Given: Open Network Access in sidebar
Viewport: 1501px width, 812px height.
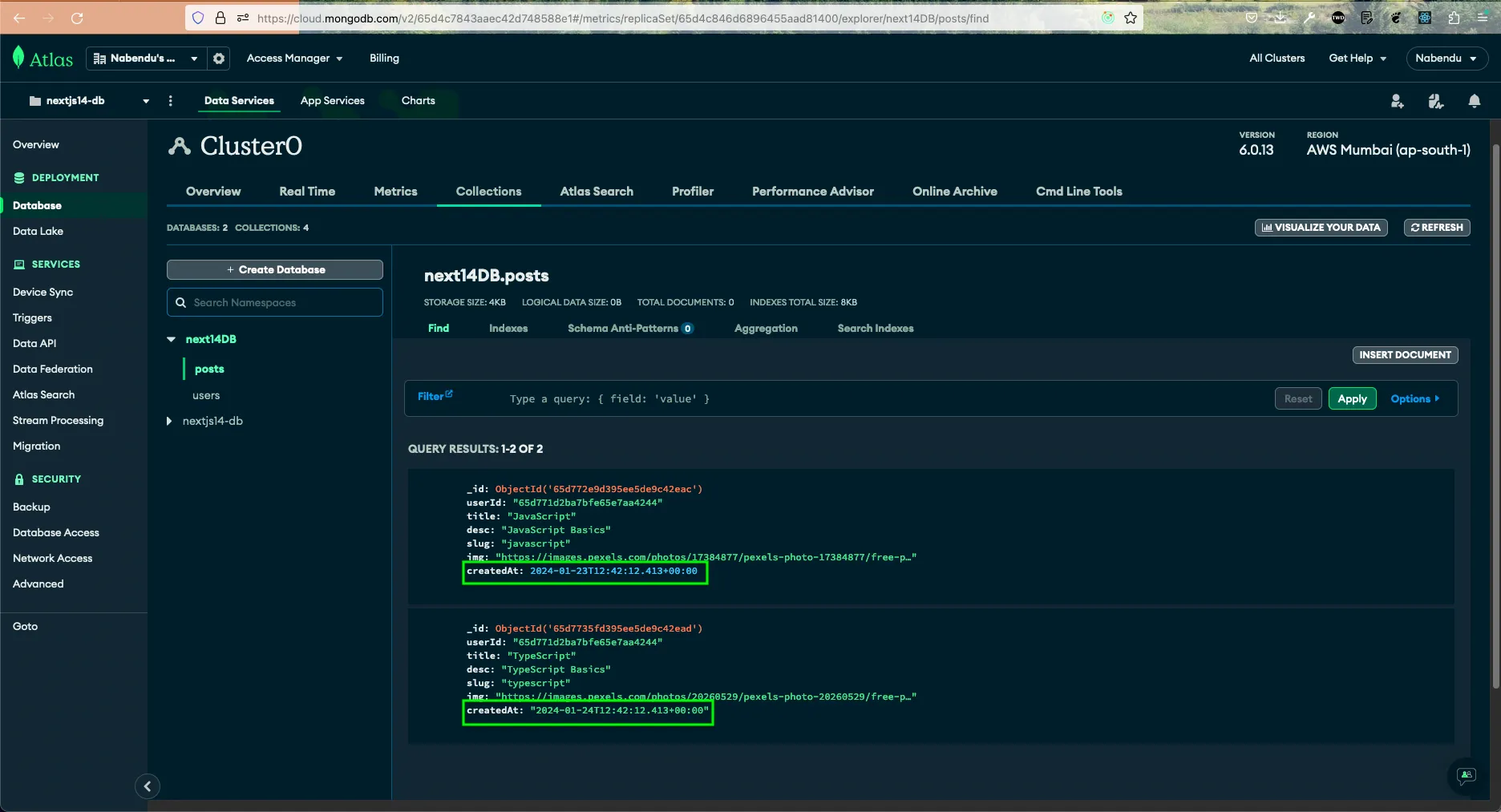Looking at the screenshot, I should [52, 558].
